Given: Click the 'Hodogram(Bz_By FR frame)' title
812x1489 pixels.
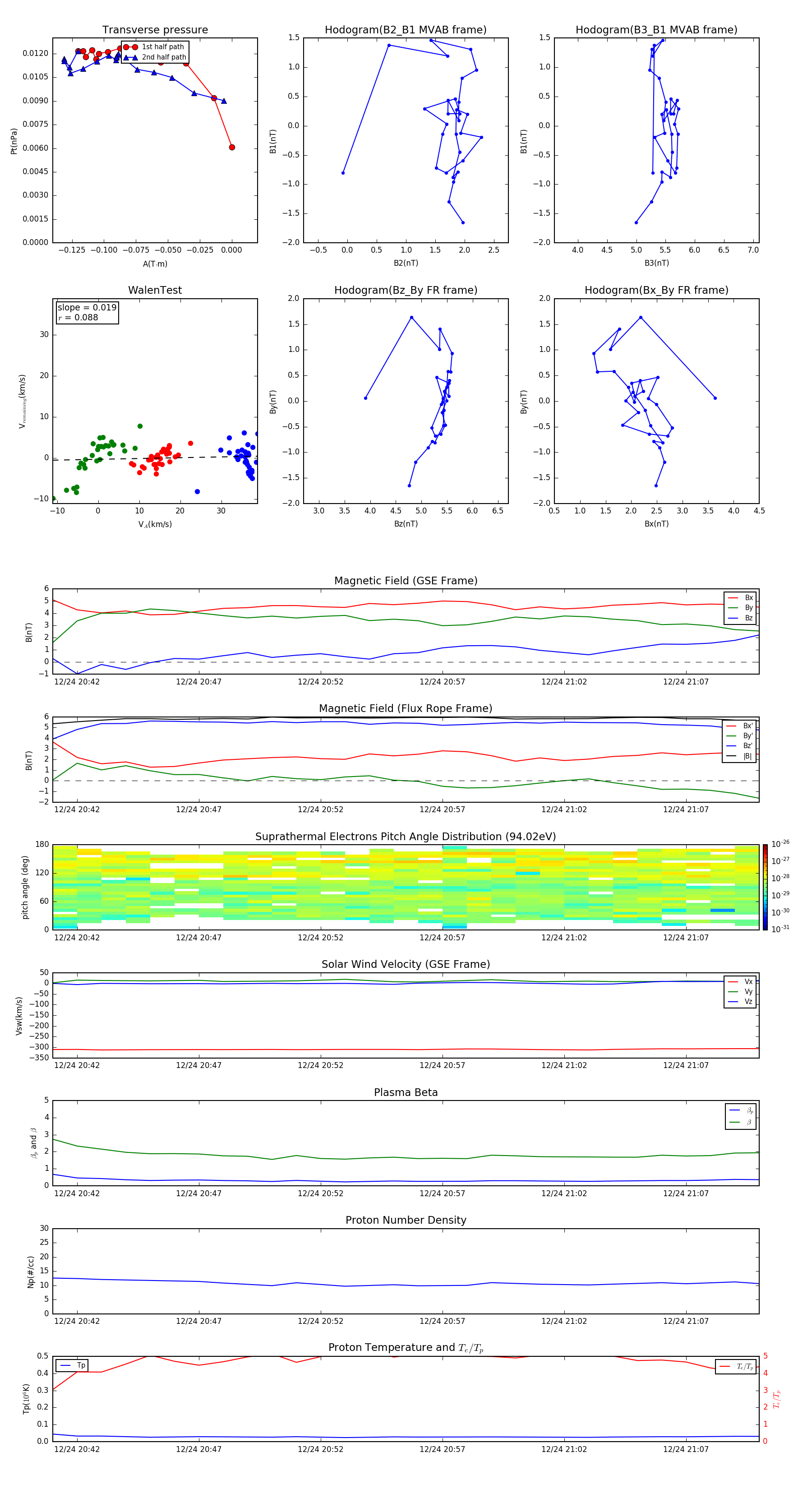Looking at the screenshot, I should 406,290.
